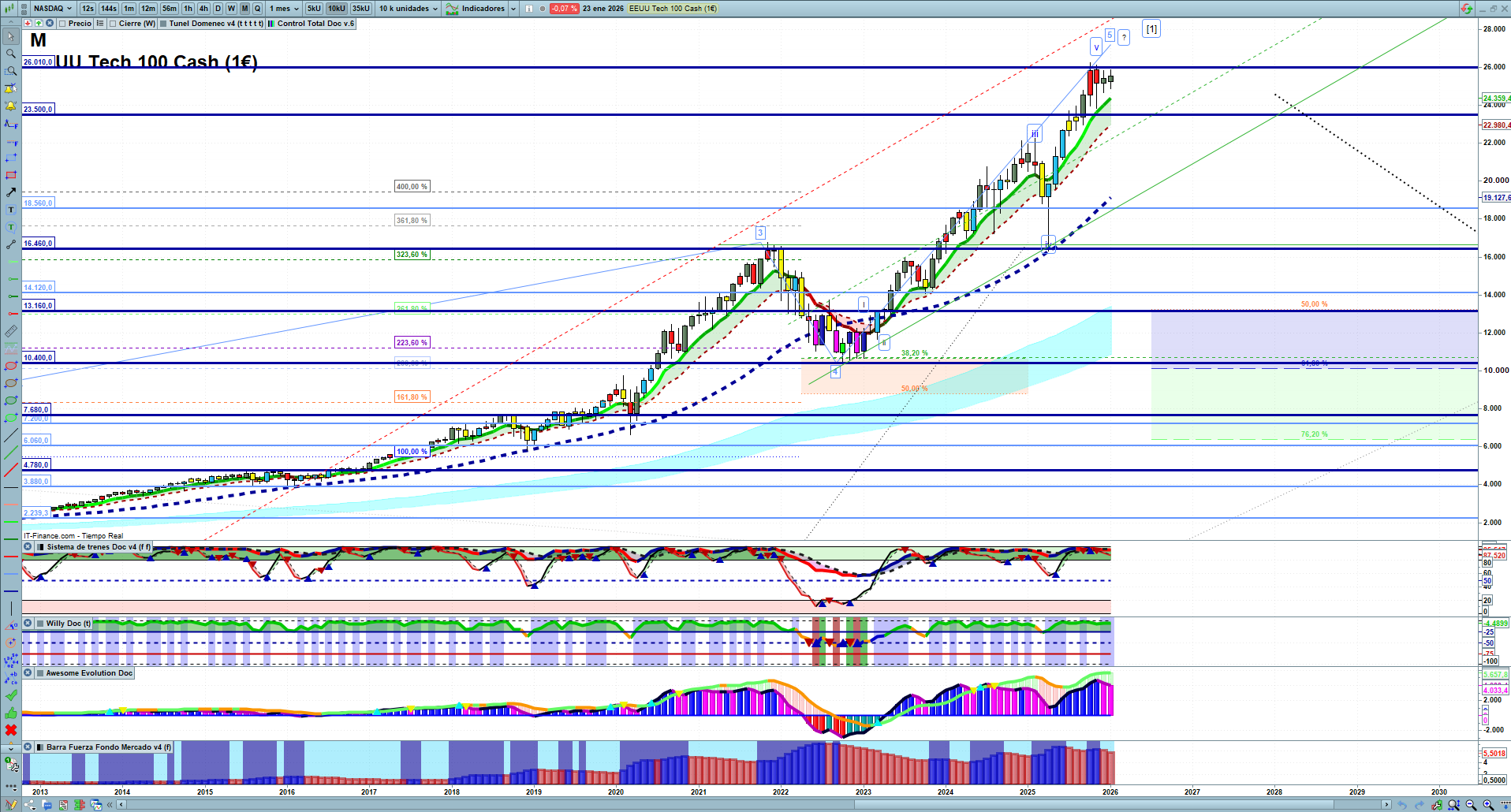The image size is (1511, 812).
Task: Click the pencil drawing icon at bottom left
Action: point(11,805)
